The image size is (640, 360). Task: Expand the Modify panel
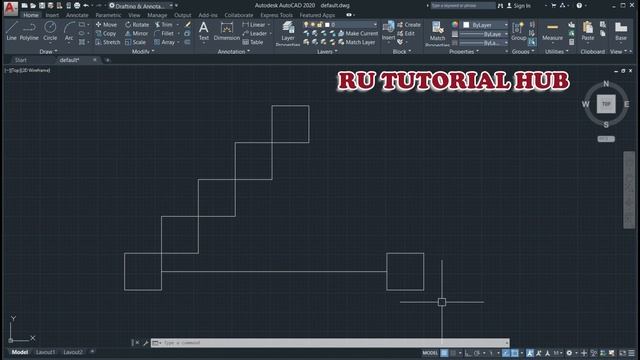(x=143, y=52)
